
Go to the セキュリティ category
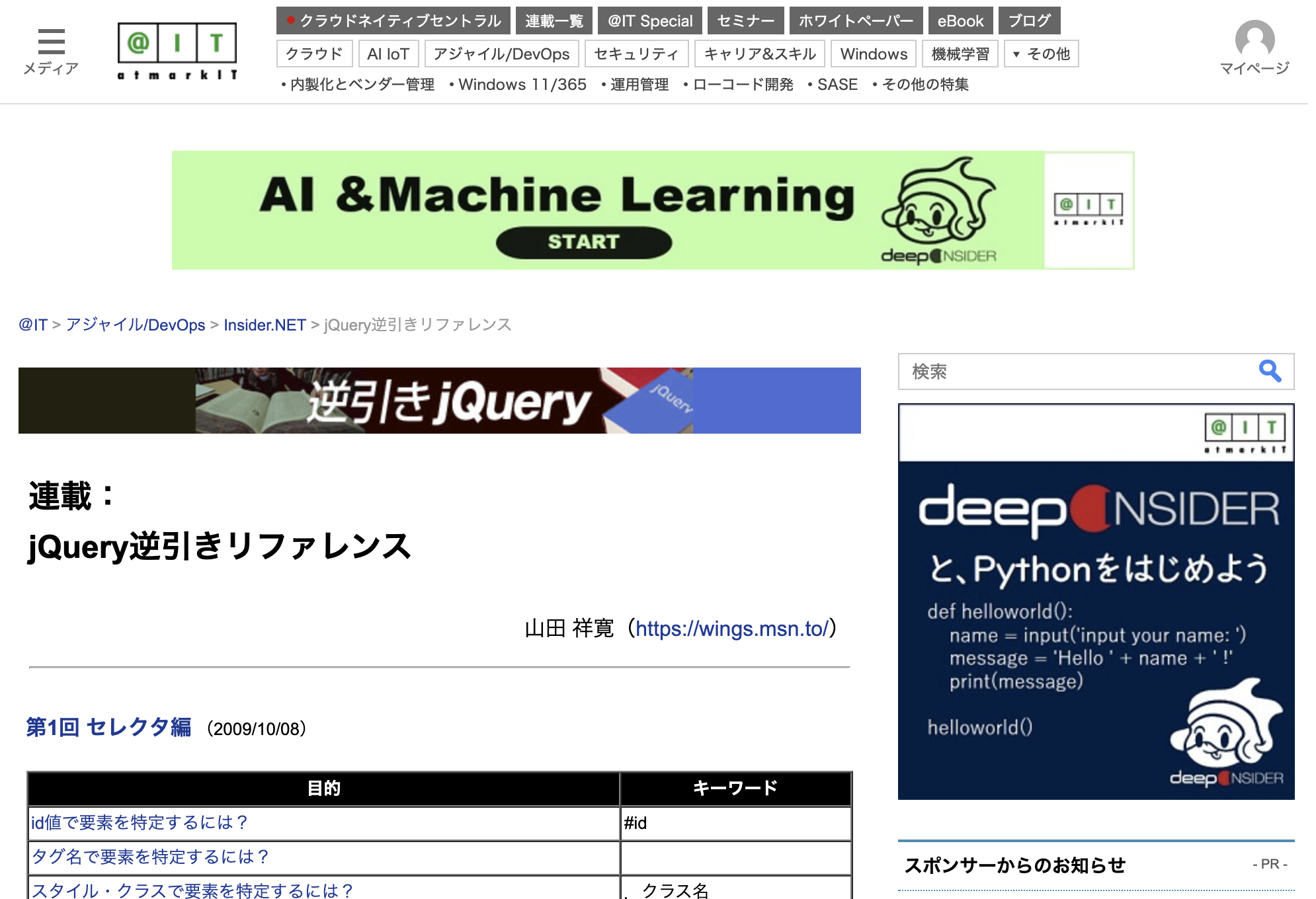[x=636, y=54]
